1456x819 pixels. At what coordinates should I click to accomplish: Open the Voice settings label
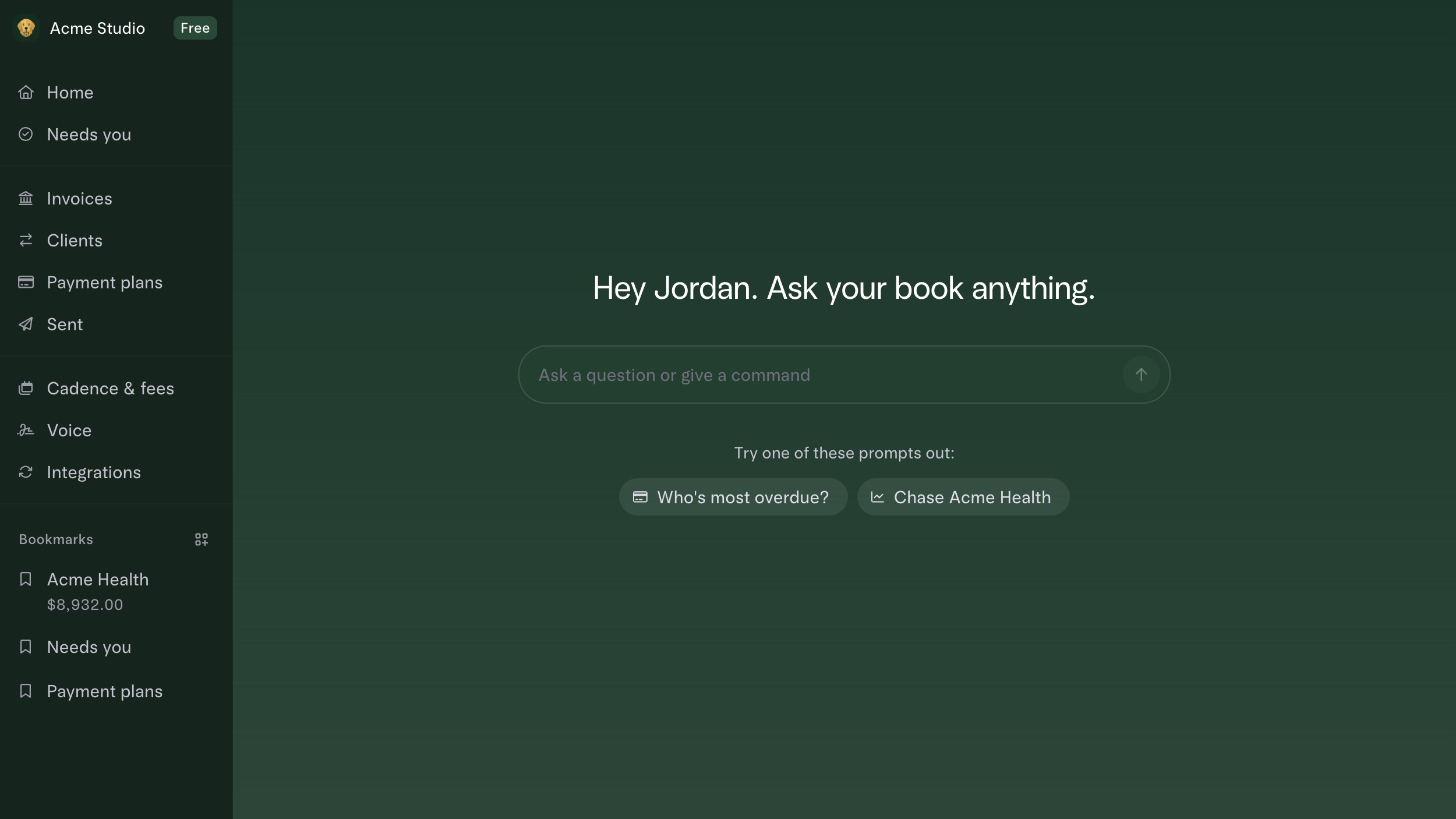point(69,430)
